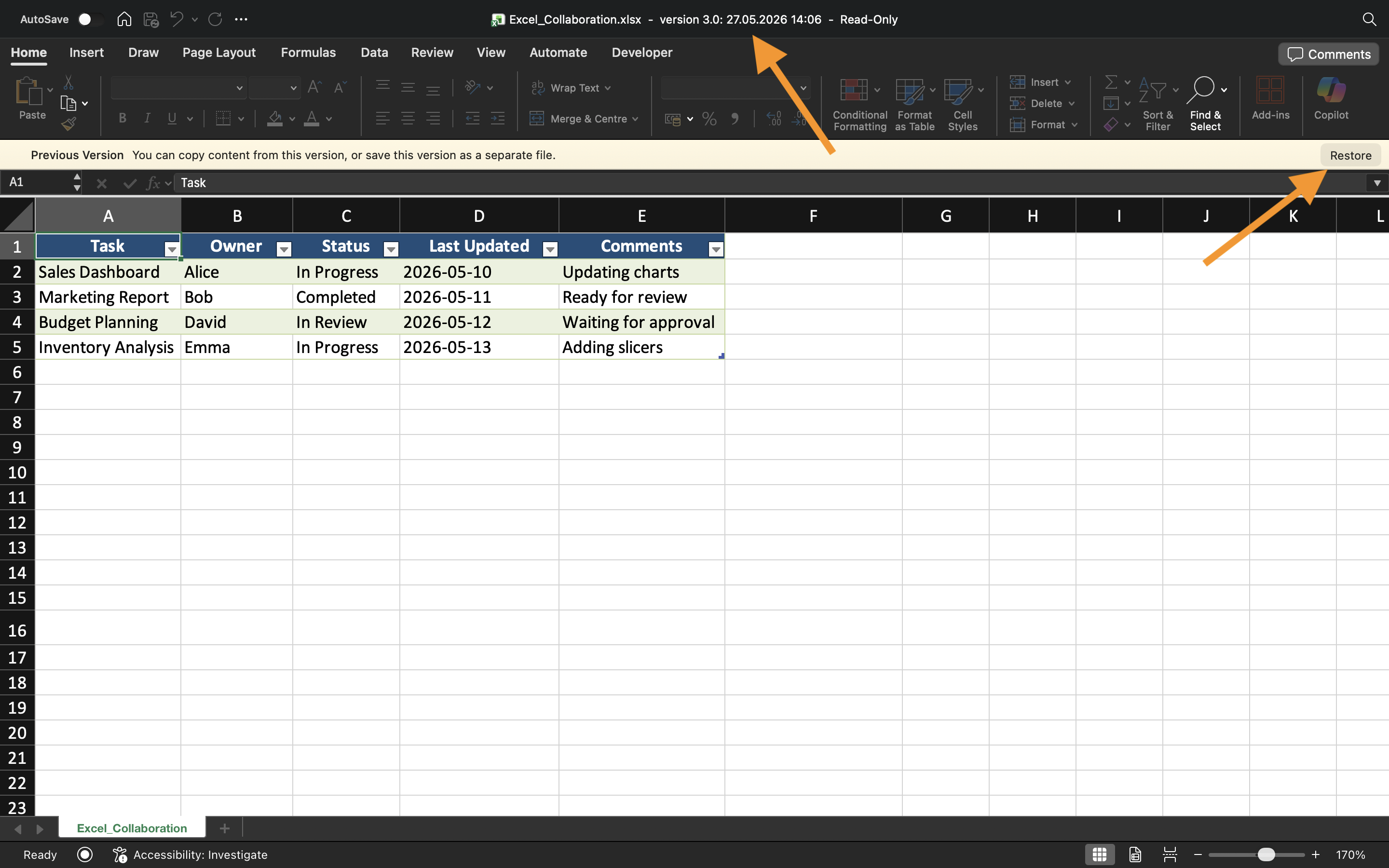Click the Undo arrow icon

[x=177, y=19]
